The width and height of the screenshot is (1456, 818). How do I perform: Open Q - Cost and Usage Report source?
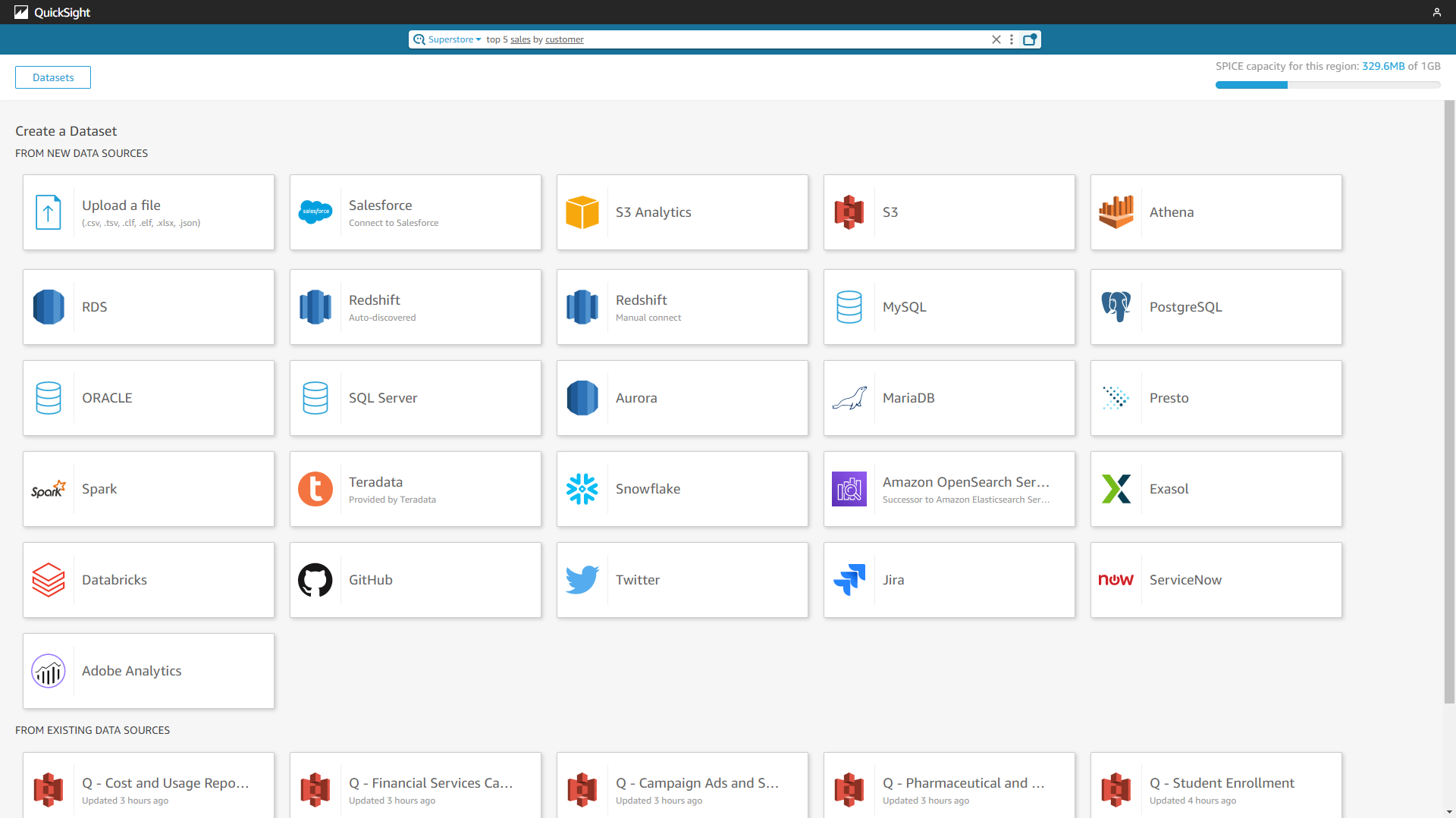click(x=149, y=786)
